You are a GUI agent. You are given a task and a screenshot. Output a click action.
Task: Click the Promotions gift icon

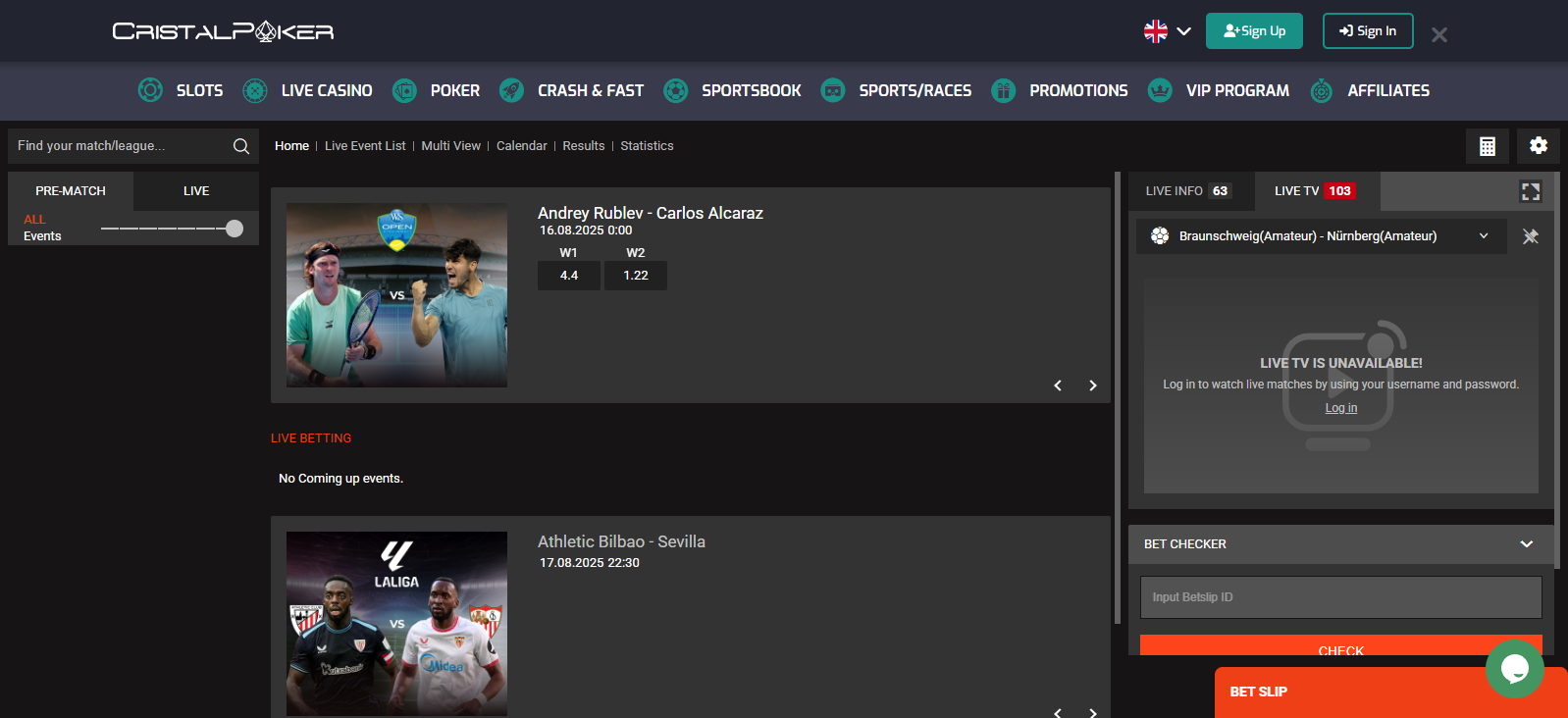tap(1003, 90)
